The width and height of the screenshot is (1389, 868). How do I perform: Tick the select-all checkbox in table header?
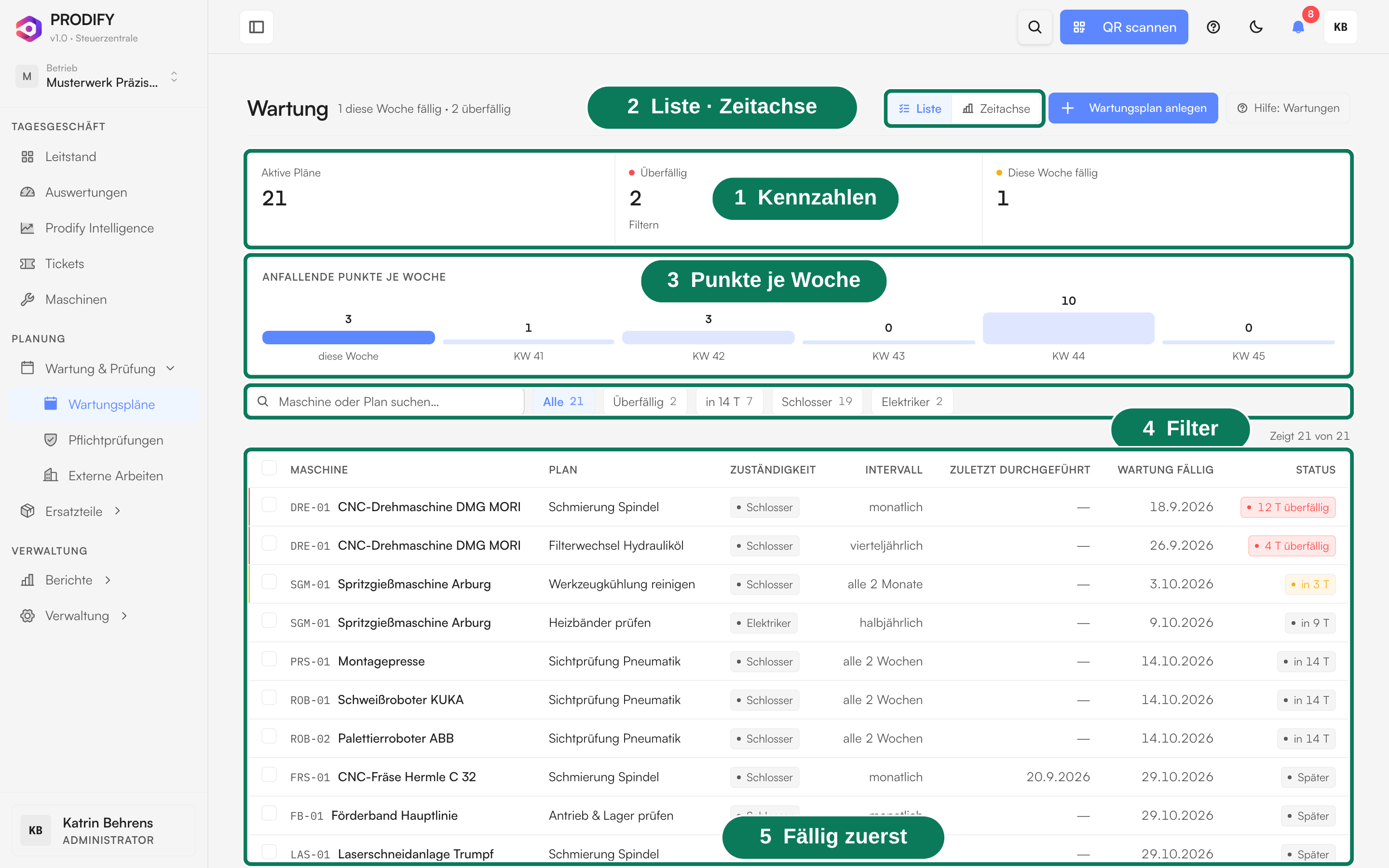coord(269,468)
